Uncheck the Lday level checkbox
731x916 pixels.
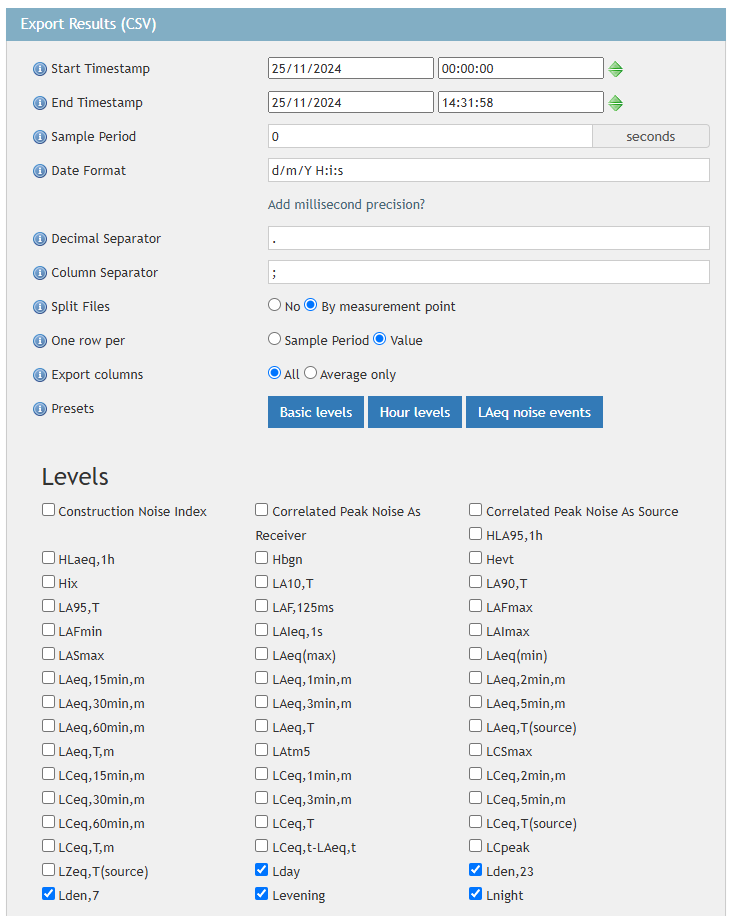pyautogui.click(x=262, y=870)
